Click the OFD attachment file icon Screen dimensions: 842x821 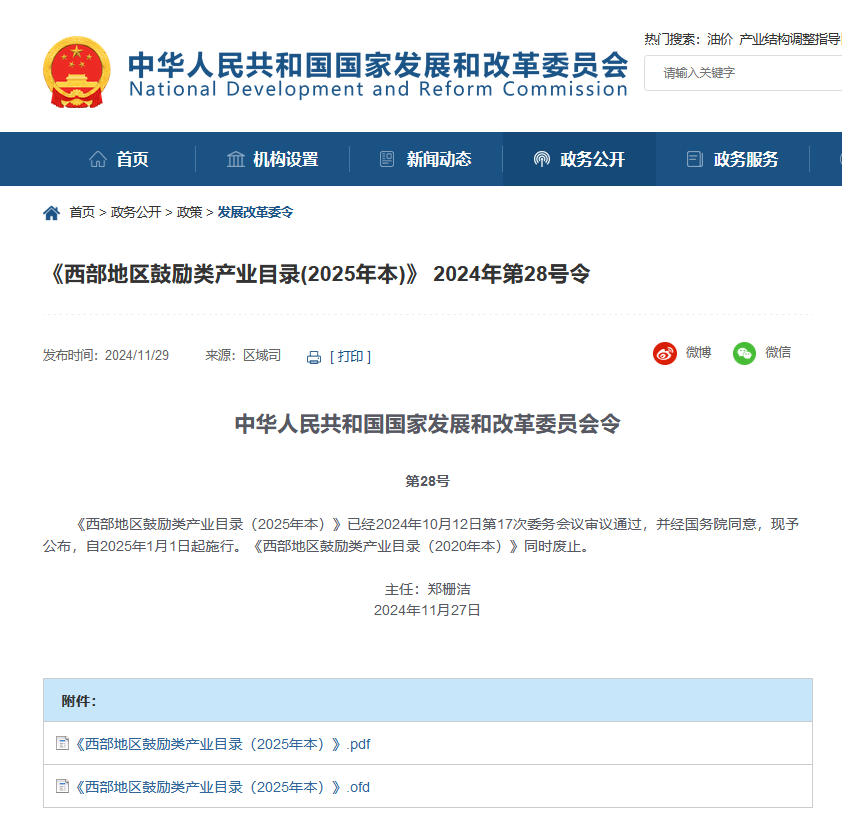click(x=62, y=786)
